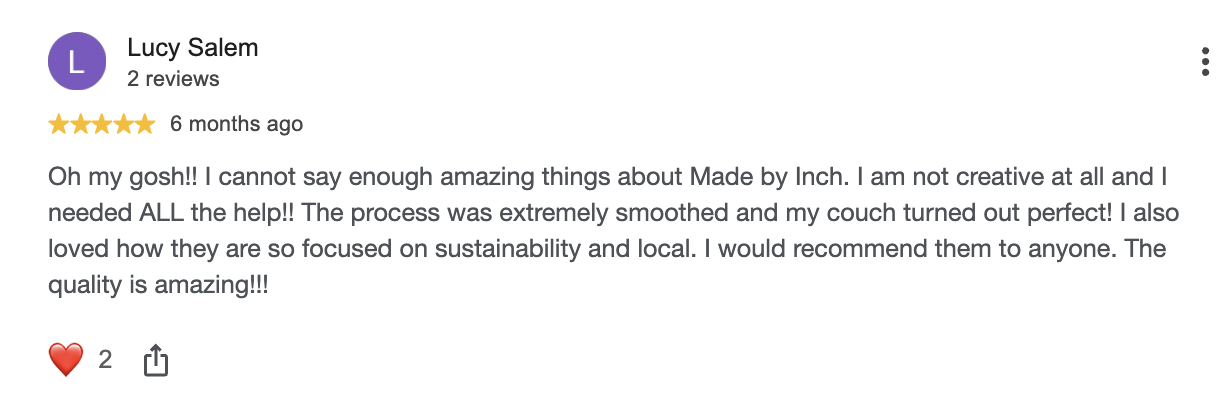View the reviewer's "2 reviews" count

pos(173,78)
